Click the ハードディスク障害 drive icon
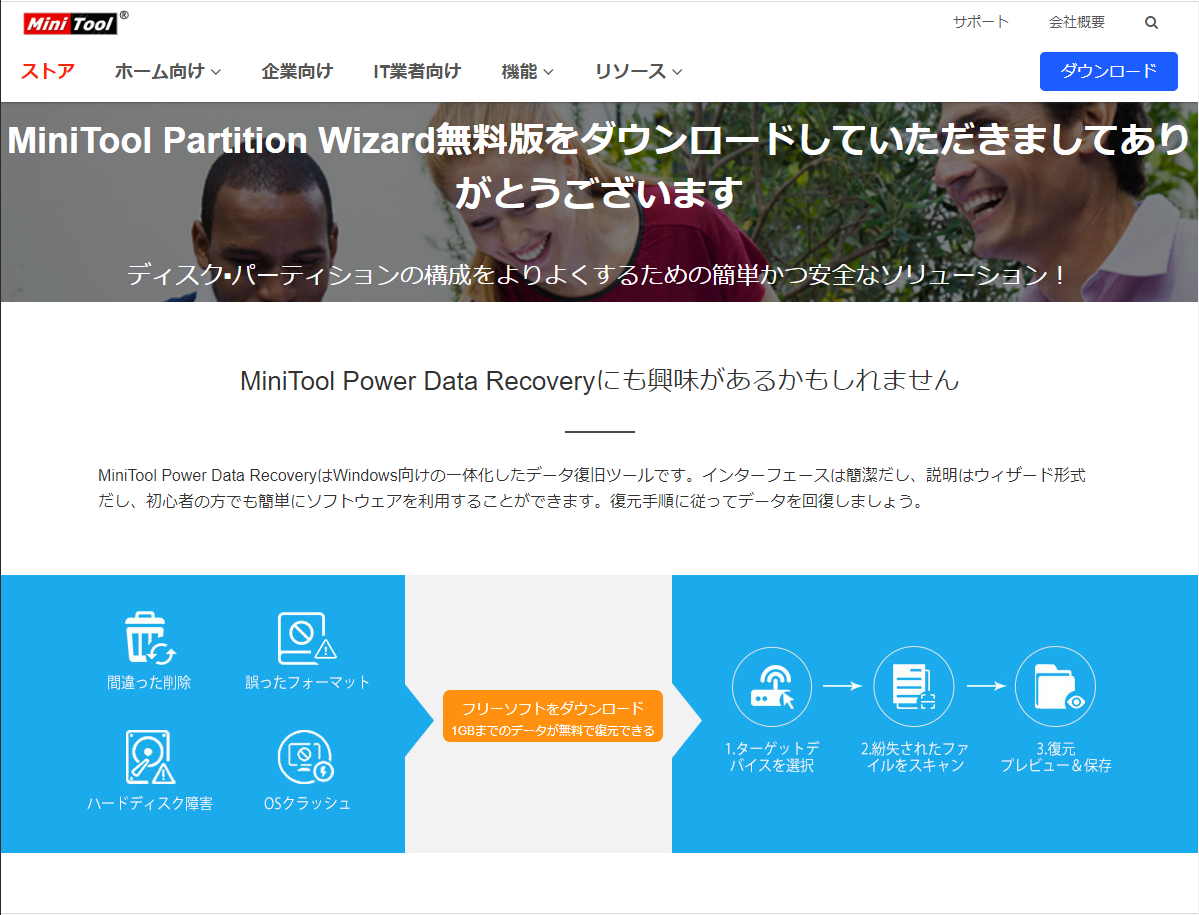The image size is (1199, 915). [150, 757]
